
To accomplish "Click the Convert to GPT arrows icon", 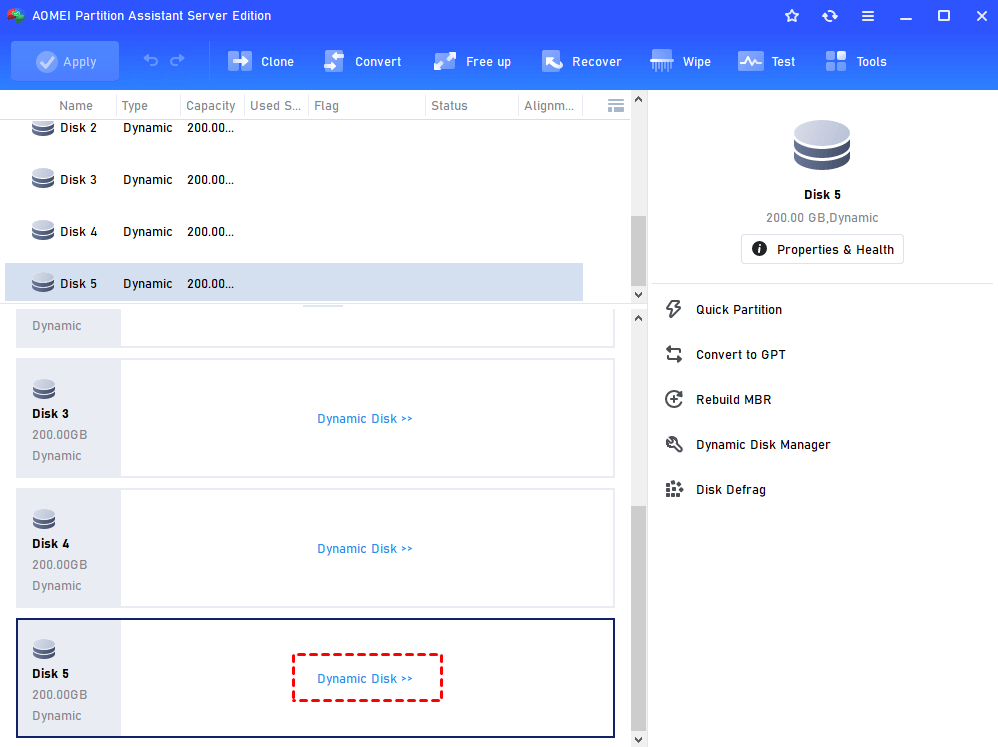I will 673,354.
